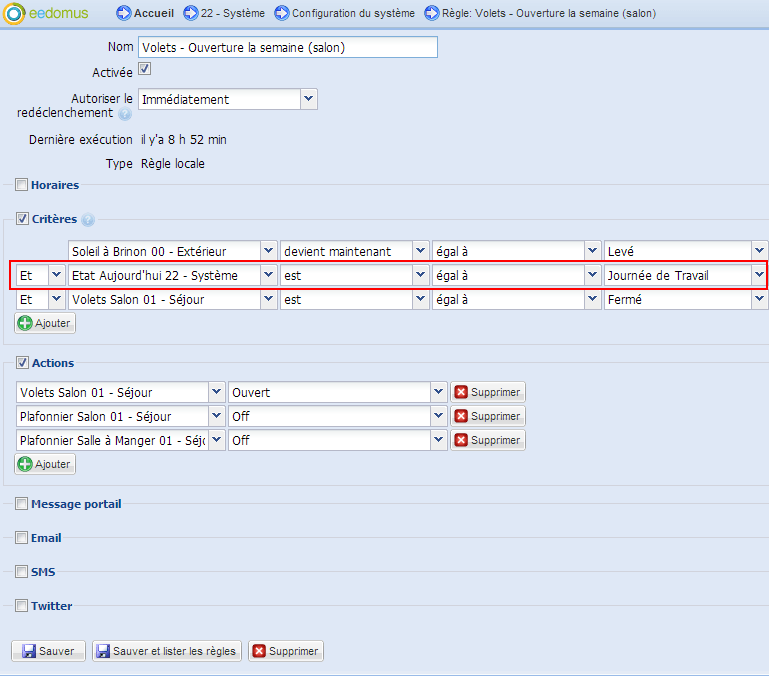This screenshot has width=769, height=676.
Task: Open the Etat Aujourd'hui 22 - Système dropdown
Action: pos(268,275)
